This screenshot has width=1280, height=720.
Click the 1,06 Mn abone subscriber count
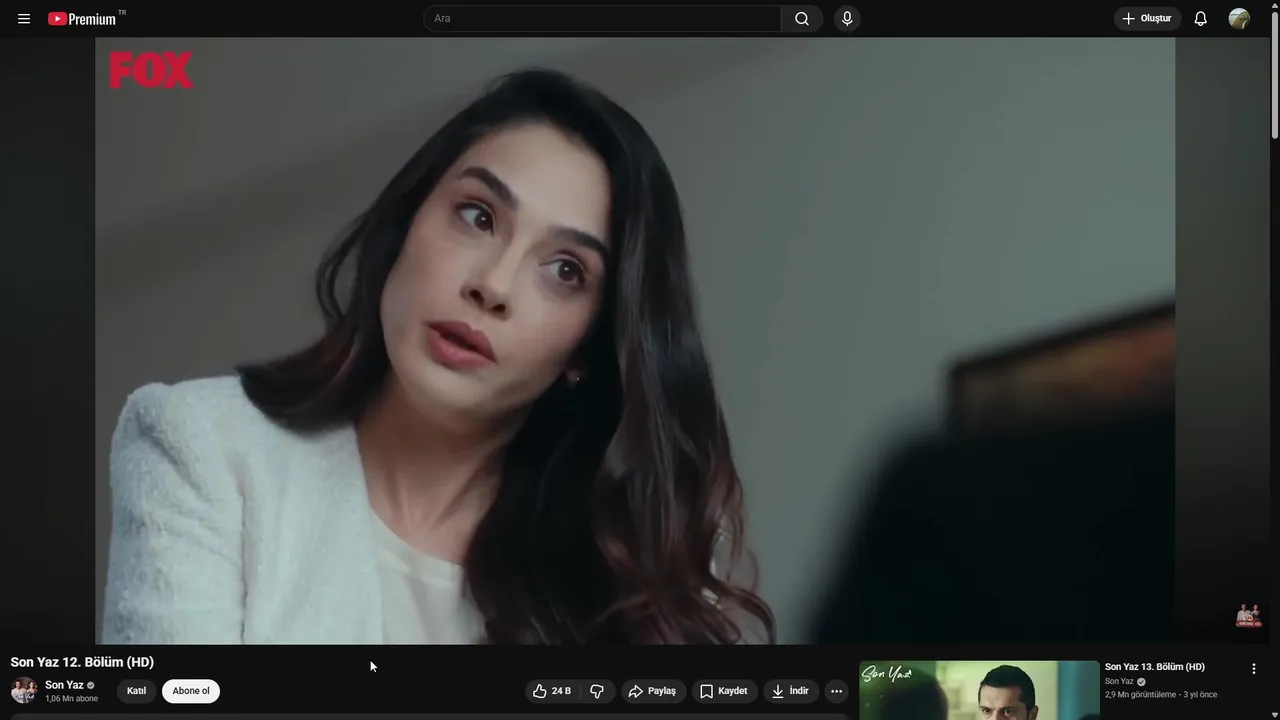coord(71,699)
